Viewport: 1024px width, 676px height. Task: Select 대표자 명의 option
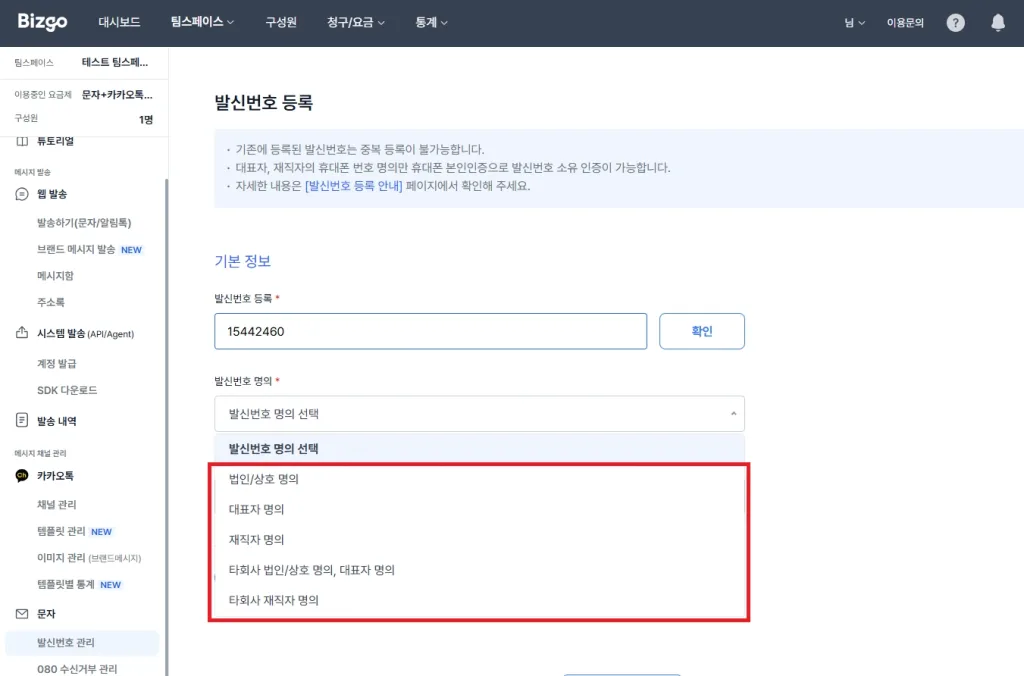[x=479, y=509]
